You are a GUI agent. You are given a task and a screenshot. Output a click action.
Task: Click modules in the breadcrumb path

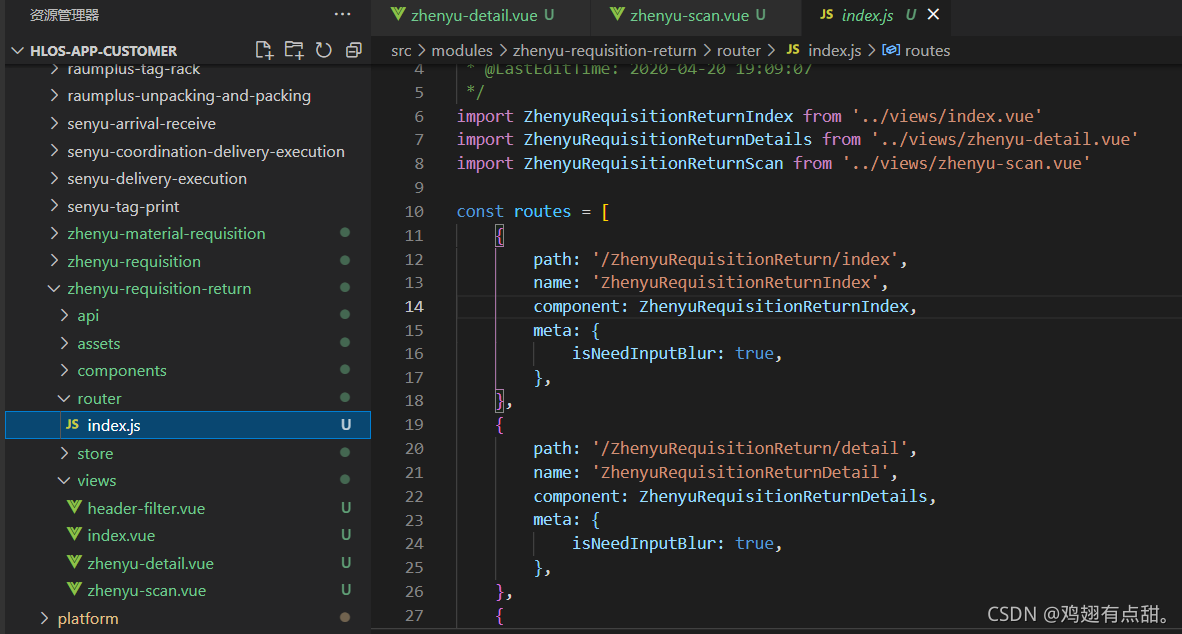pos(462,51)
